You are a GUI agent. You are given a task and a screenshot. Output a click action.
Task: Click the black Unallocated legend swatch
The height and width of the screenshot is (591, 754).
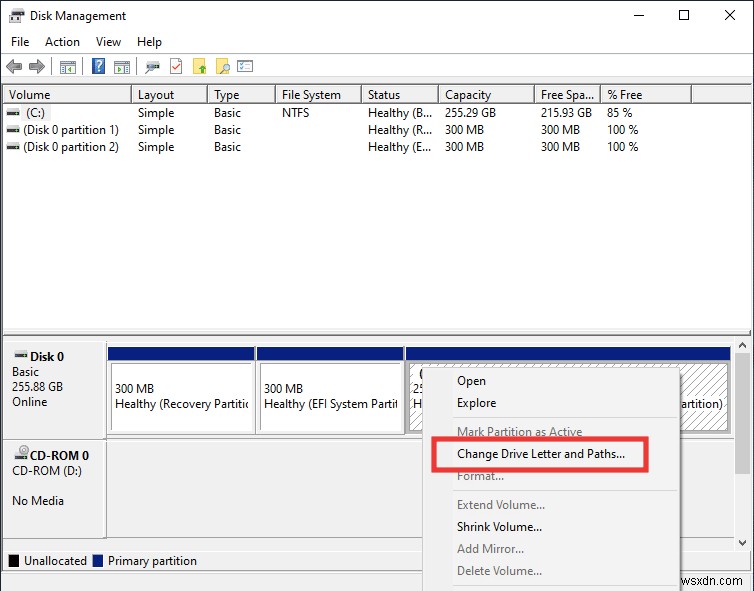[x=14, y=561]
